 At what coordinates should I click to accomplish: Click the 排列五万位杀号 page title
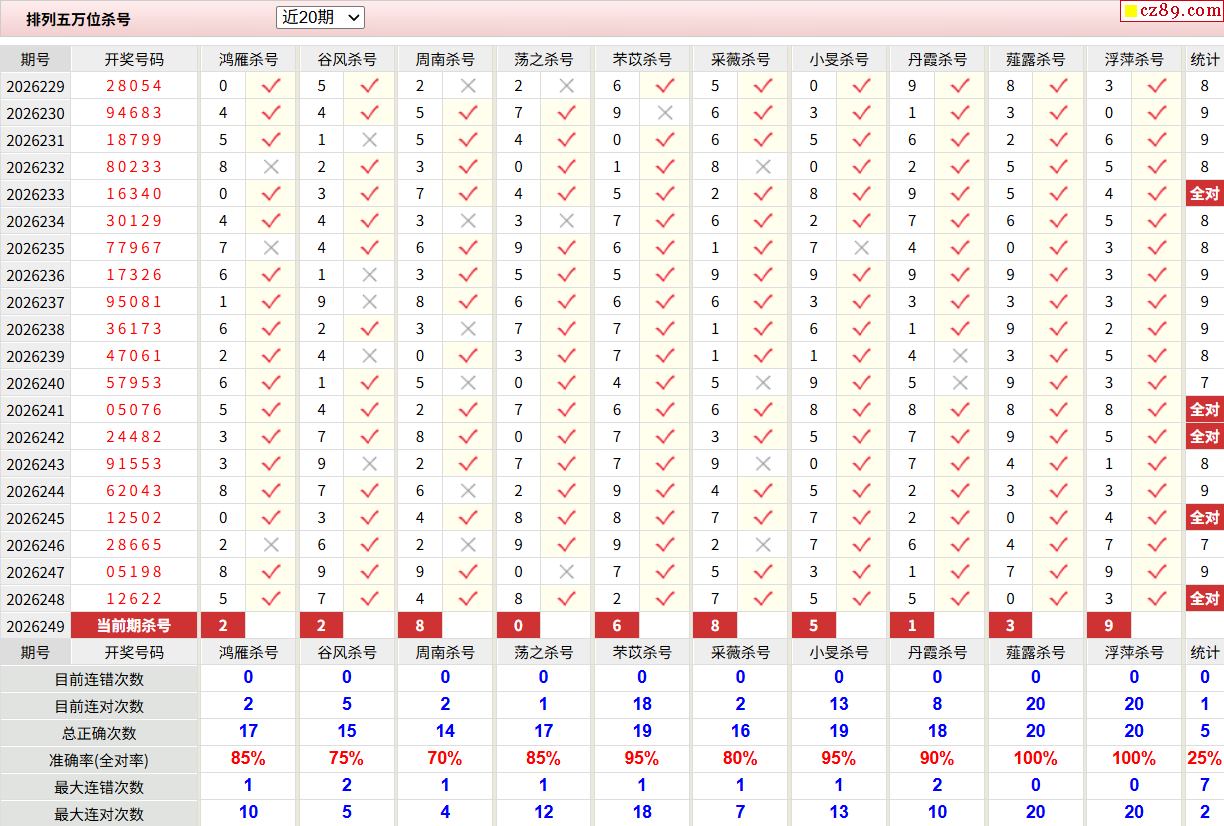[78, 19]
